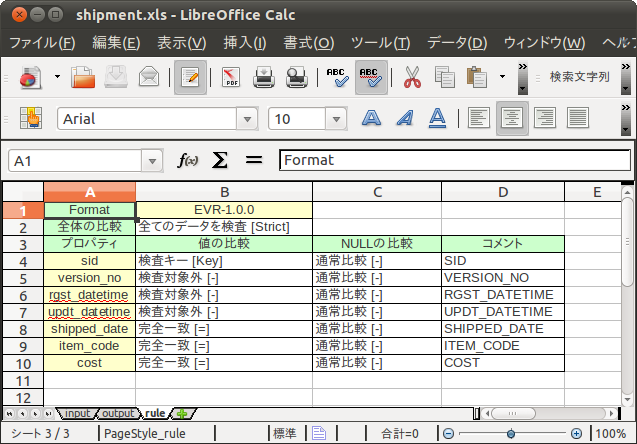
Task: Click the 標準 selection mode field
Action: (285, 433)
